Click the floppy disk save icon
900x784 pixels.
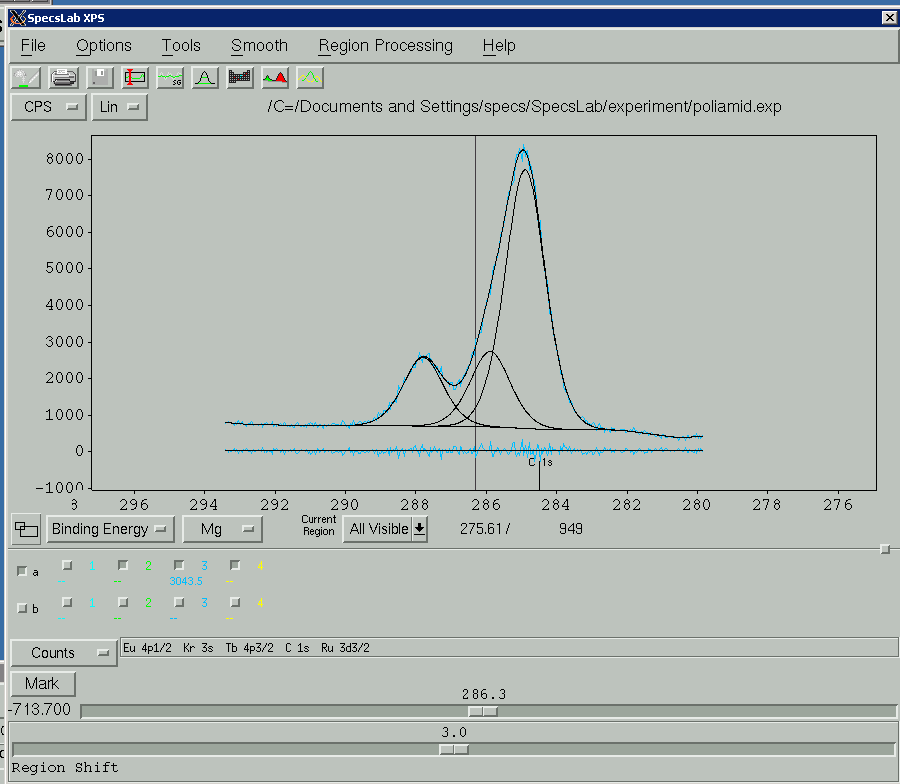(99, 77)
